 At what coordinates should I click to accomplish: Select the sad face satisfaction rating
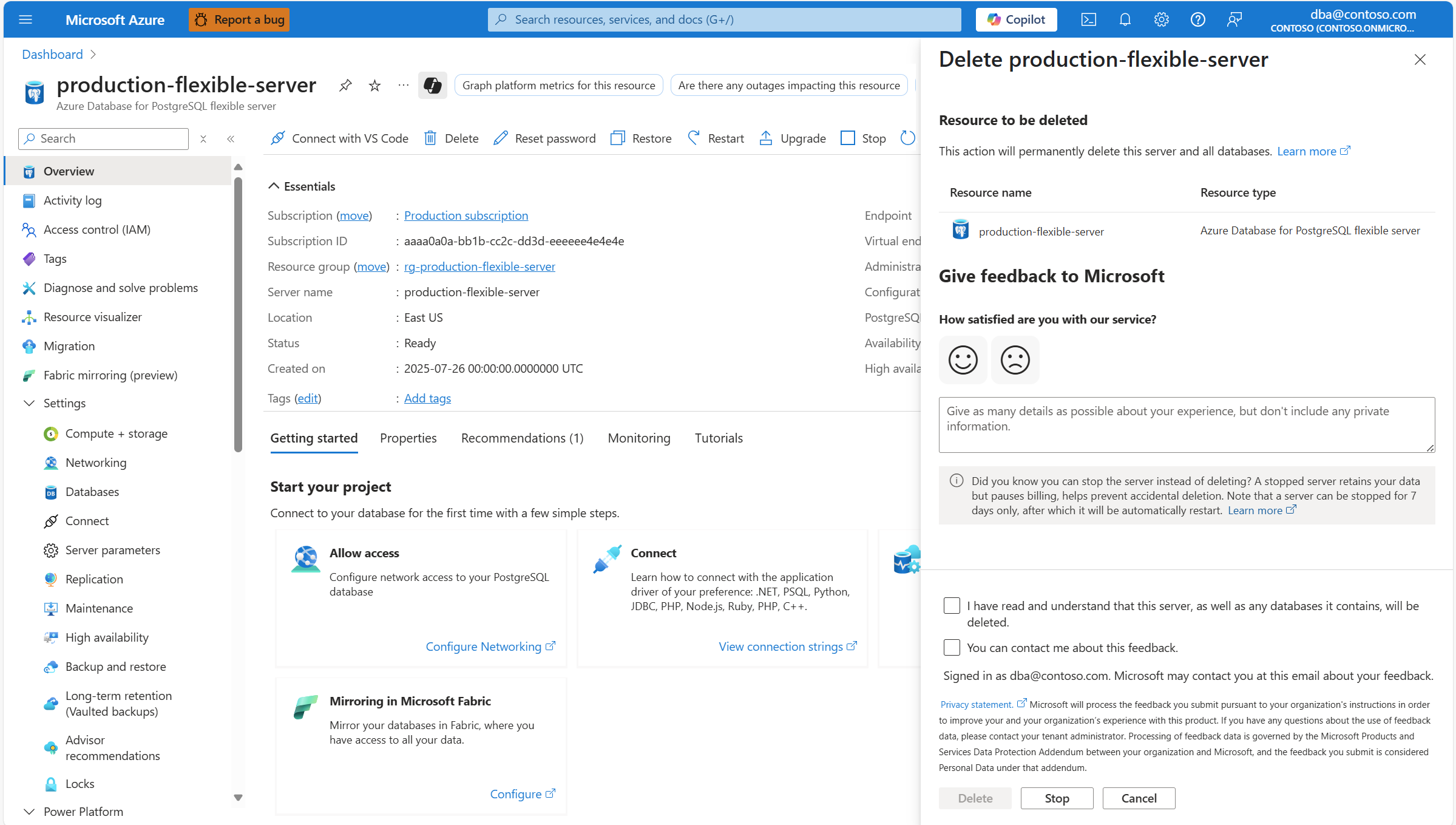click(x=1015, y=360)
